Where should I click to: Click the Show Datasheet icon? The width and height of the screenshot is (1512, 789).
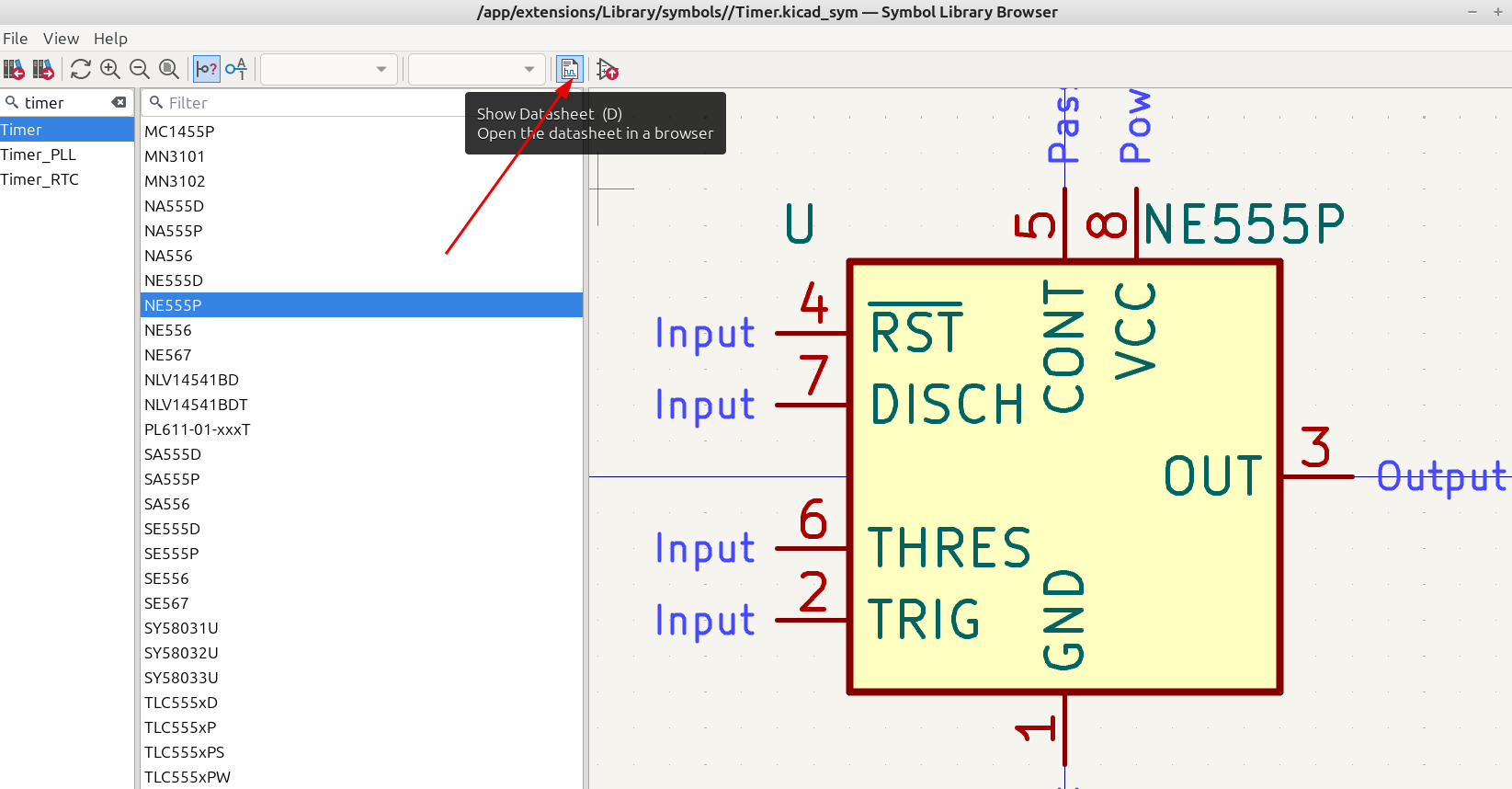click(x=570, y=69)
